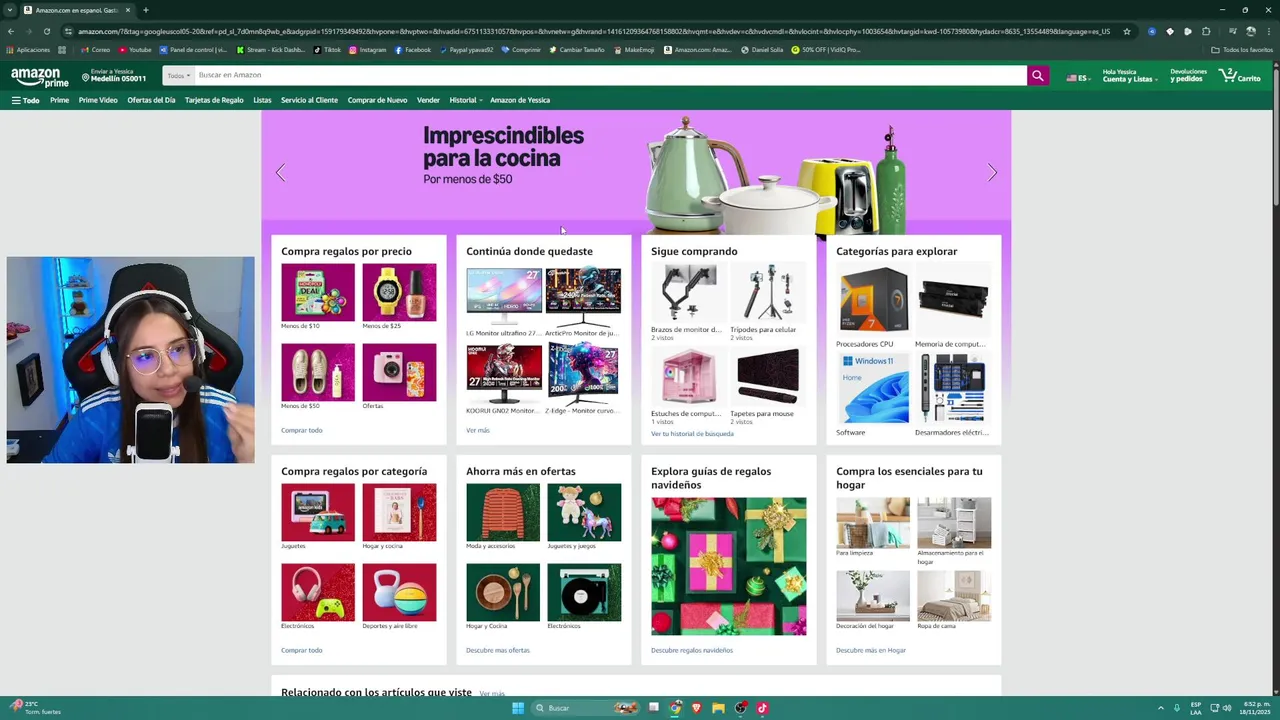Viewport: 1280px width, 720px height.
Task: Open Windows Start menu
Action: (517, 708)
